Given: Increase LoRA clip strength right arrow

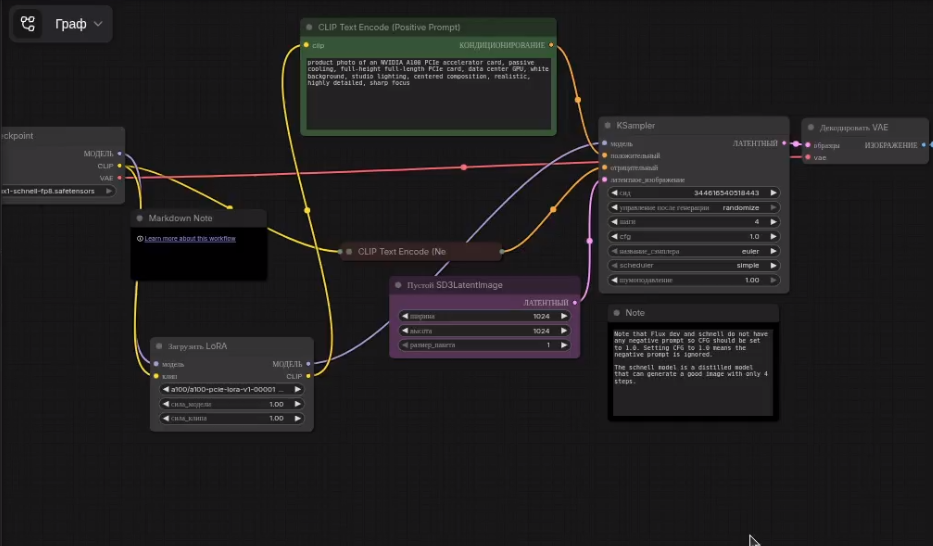Looking at the screenshot, I should 298,418.
